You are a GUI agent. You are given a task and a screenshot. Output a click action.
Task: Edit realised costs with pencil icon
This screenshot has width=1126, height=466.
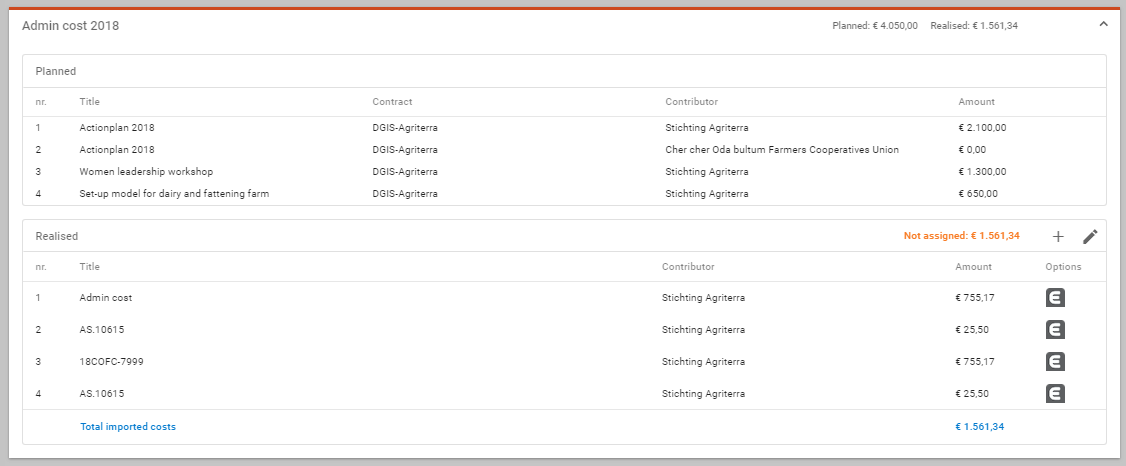[x=1090, y=236]
